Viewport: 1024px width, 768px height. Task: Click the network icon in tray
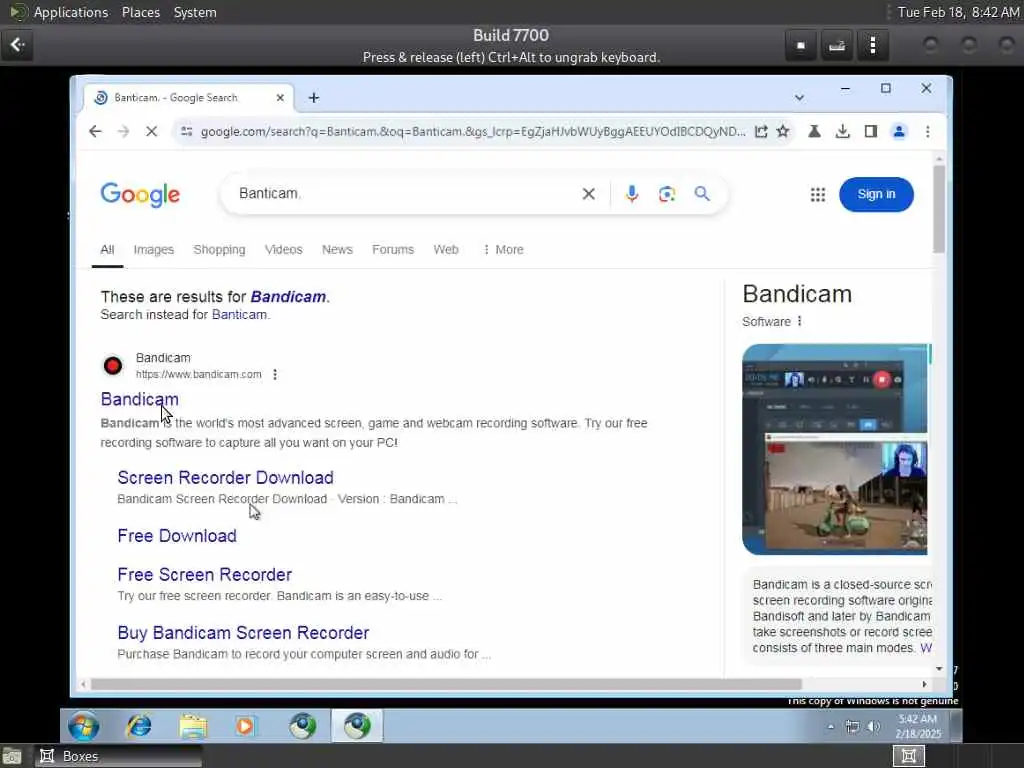(852, 726)
